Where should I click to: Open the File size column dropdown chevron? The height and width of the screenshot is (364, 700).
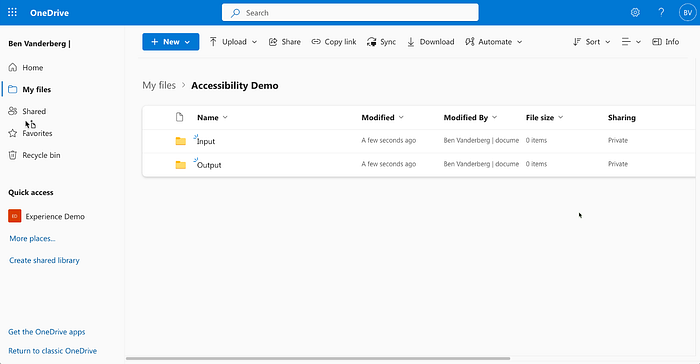560,117
